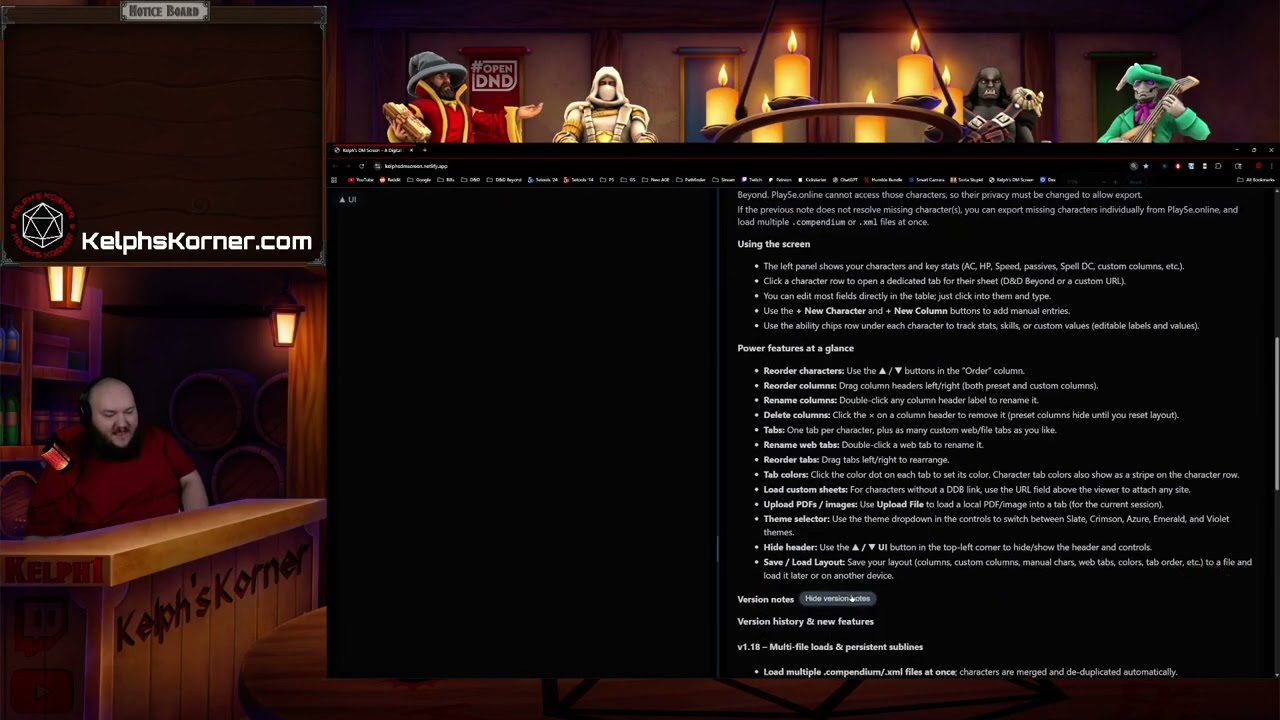Click the browser back arrow
Viewport: 1280px width, 720px height.
tap(335, 166)
